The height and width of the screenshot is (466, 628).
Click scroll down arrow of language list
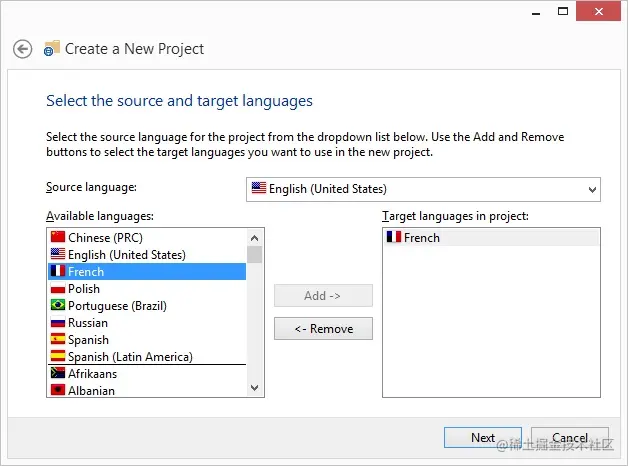click(254, 388)
